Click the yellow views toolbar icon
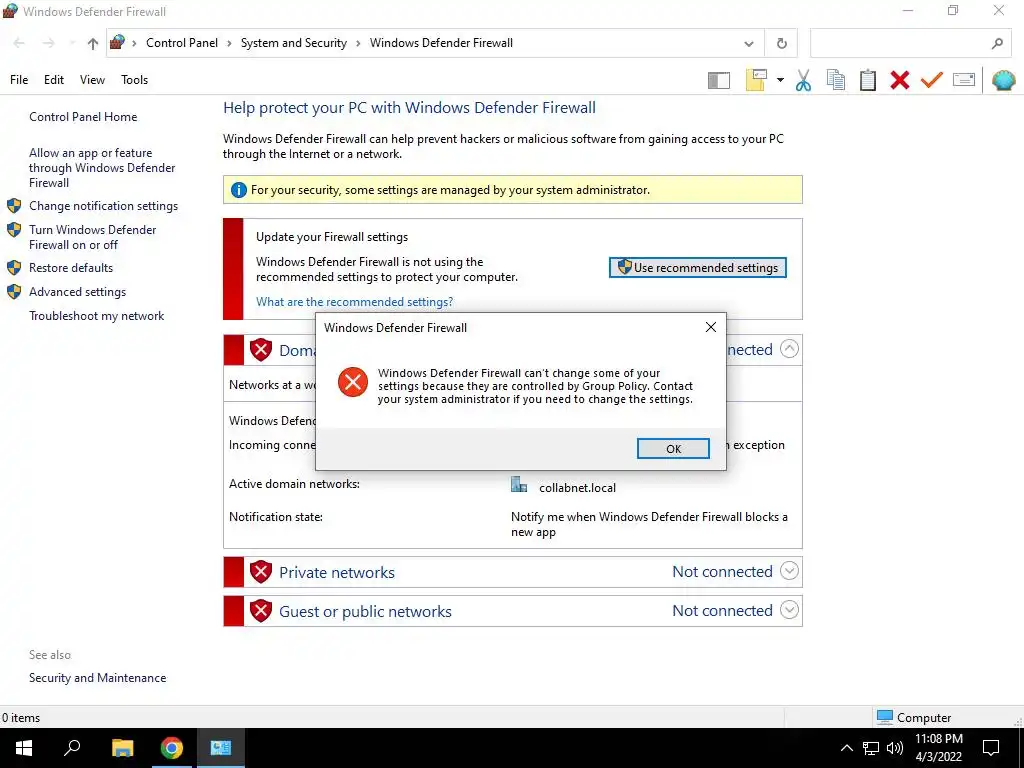This screenshot has width=1024, height=768. point(756,80)
